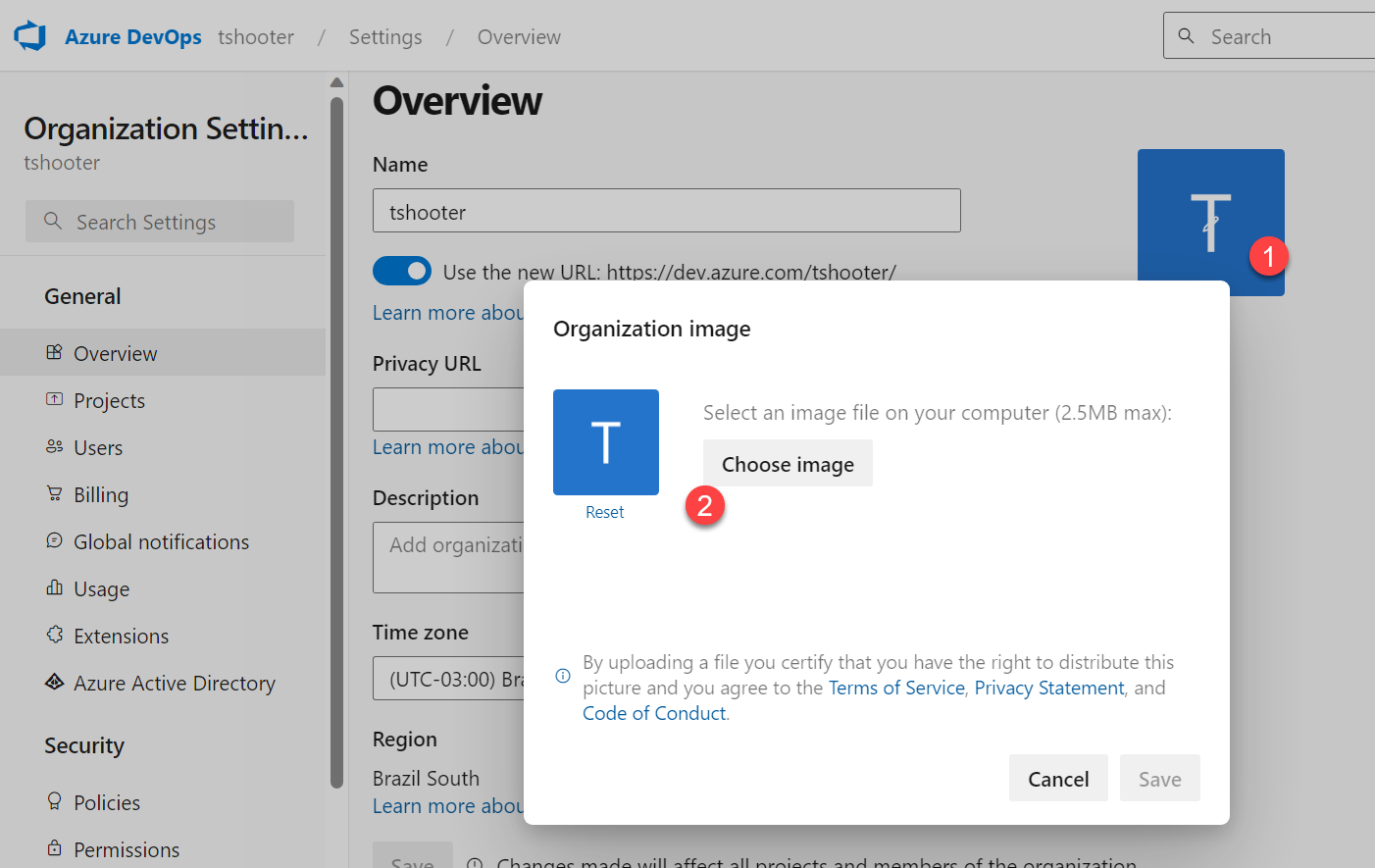
Task: Click the organization image T tile on page
Action: click(1211, 223)
